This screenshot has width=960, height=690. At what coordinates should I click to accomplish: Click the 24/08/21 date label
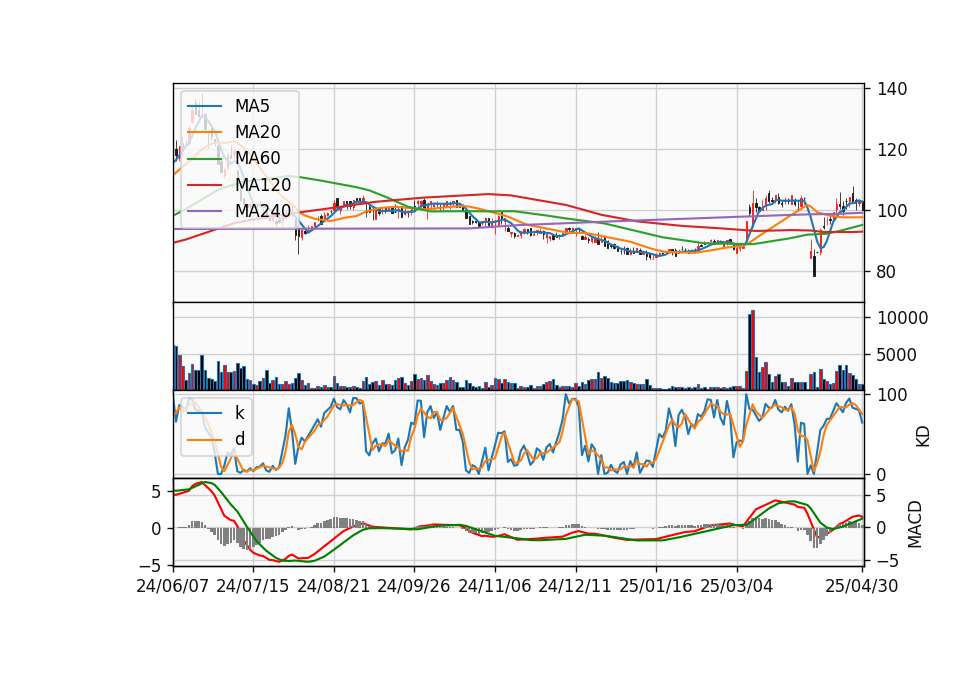click(x=334, y=586)
